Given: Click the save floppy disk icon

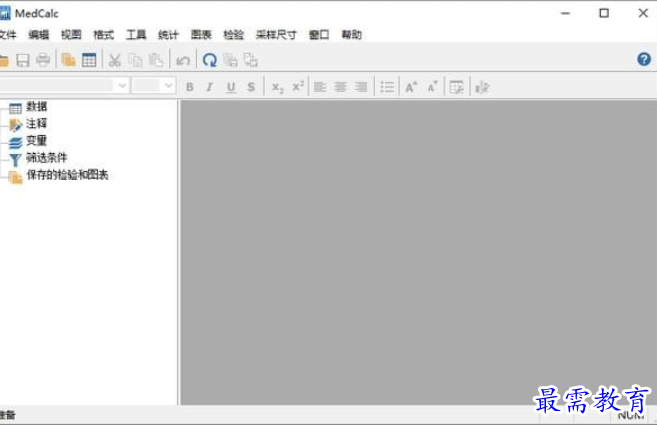Looking at the screenshot, I should coord(23,61).
